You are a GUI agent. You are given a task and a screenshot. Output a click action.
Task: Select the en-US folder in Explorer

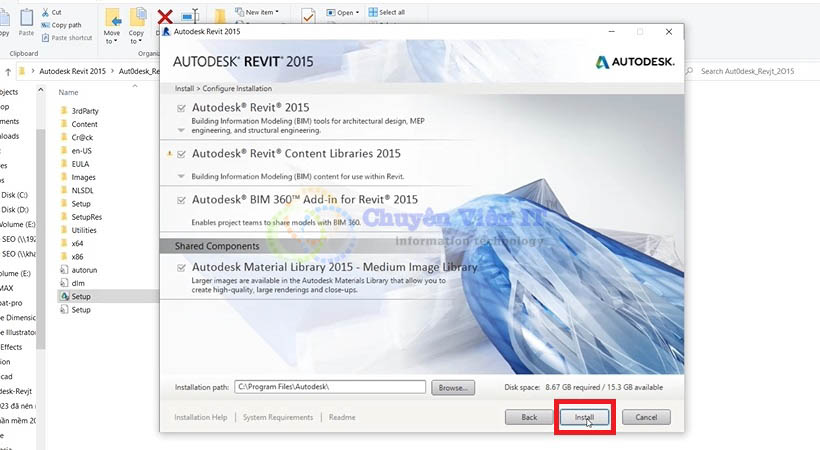pos(82,151)
